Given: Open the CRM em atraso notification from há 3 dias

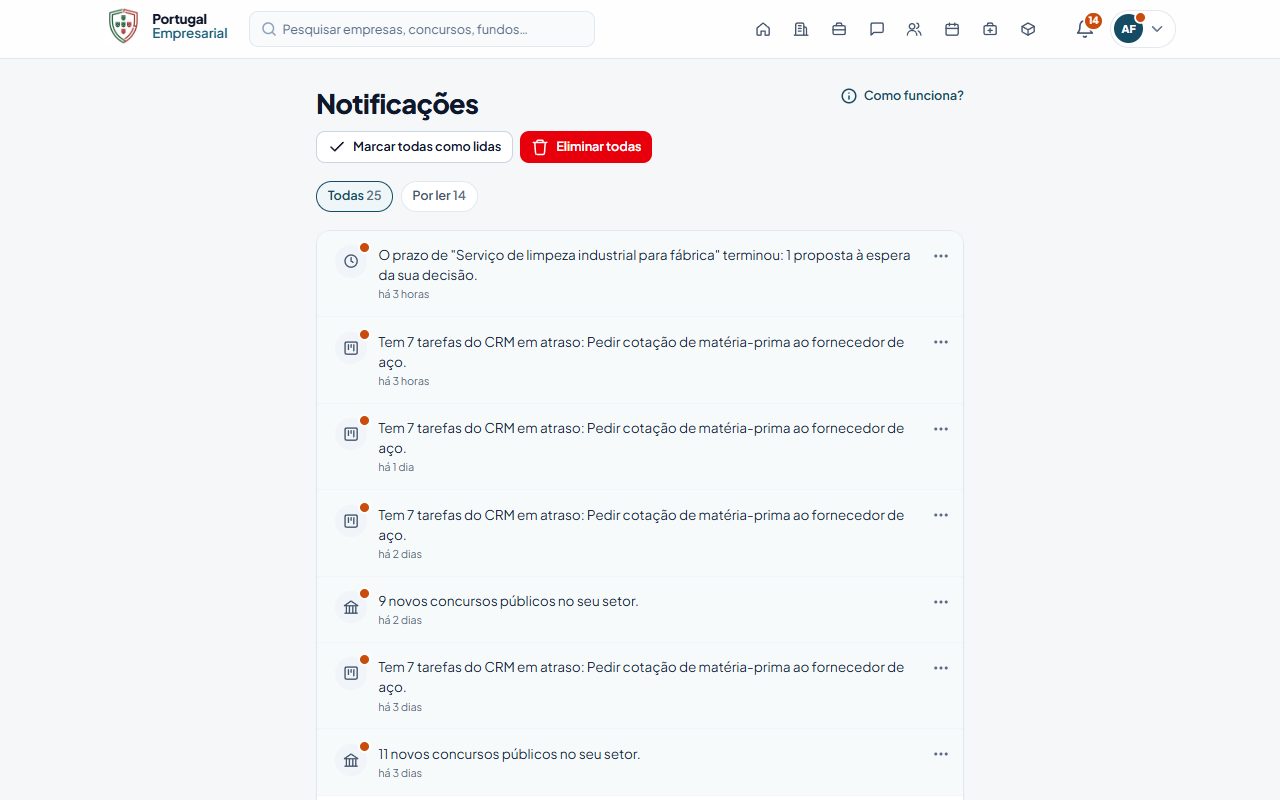Looking at the screenshot, I should pyautogui.click(x=640, y=686).
